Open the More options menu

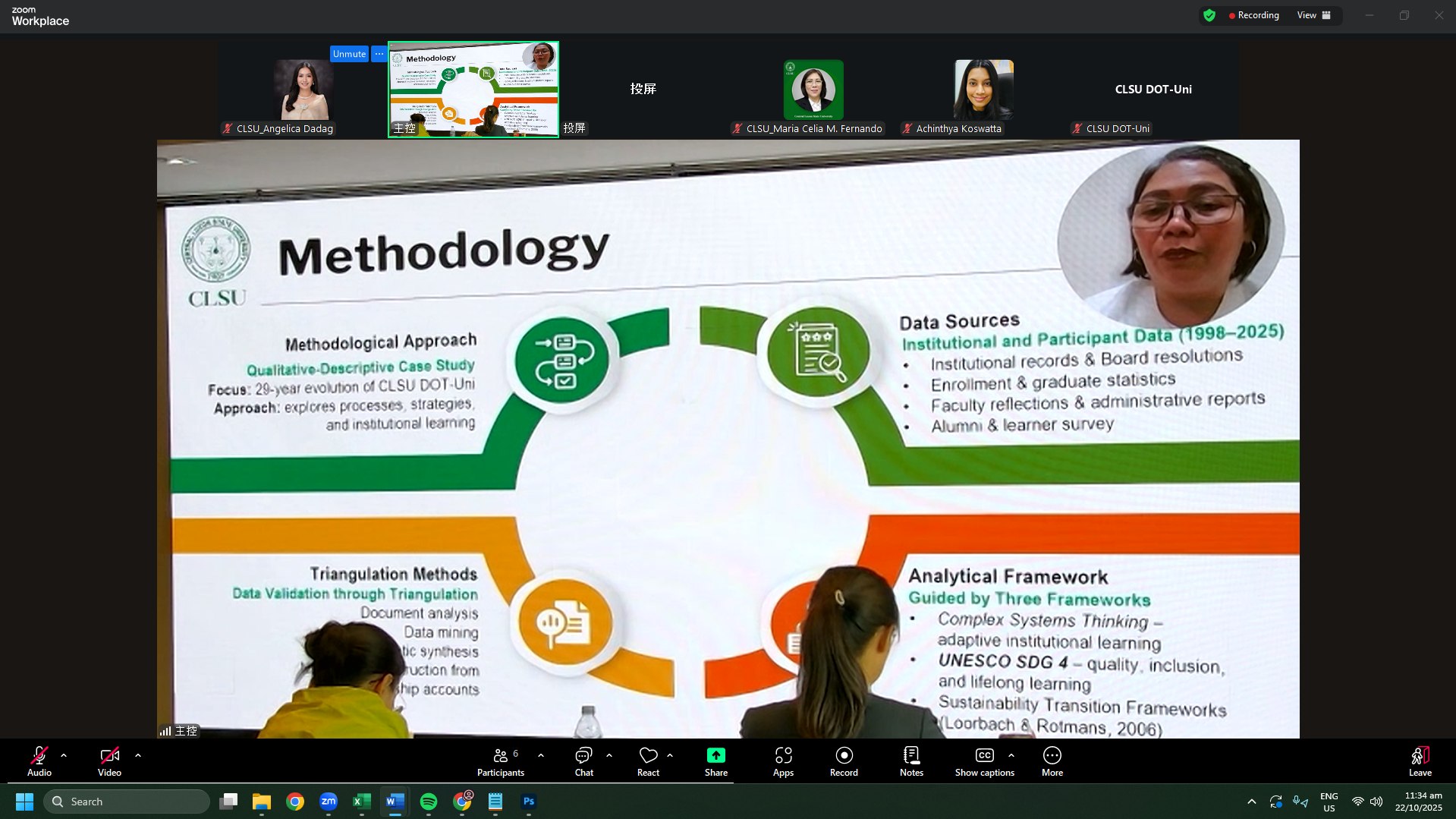(1052, 761)
